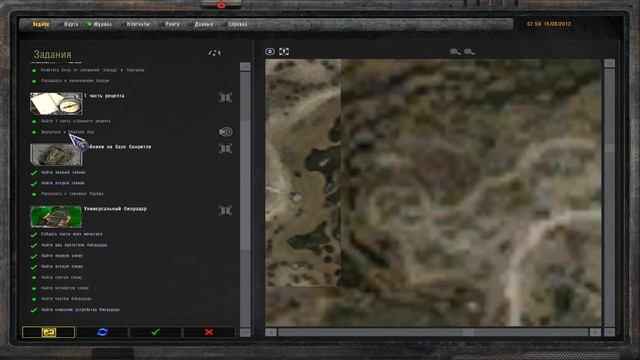Viewport: 640px width, 360px height.
Task: Filter completed tasks with green checkmark icon
Action: click(156, 332)
